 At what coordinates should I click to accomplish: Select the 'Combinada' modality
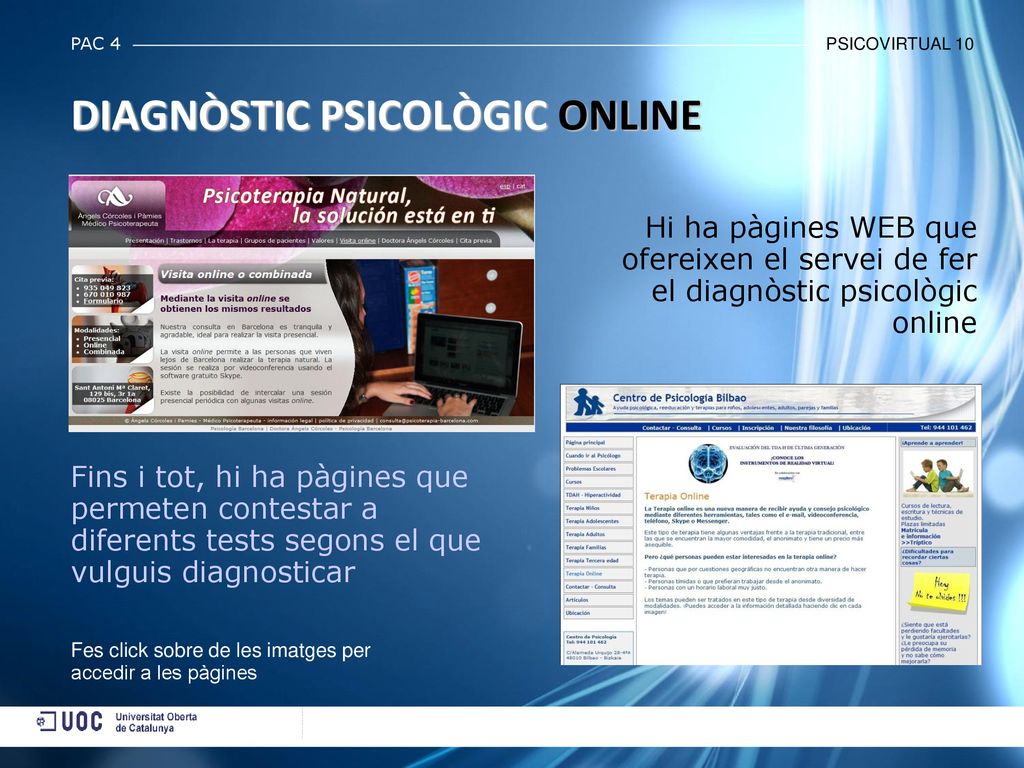coord(104,352)
